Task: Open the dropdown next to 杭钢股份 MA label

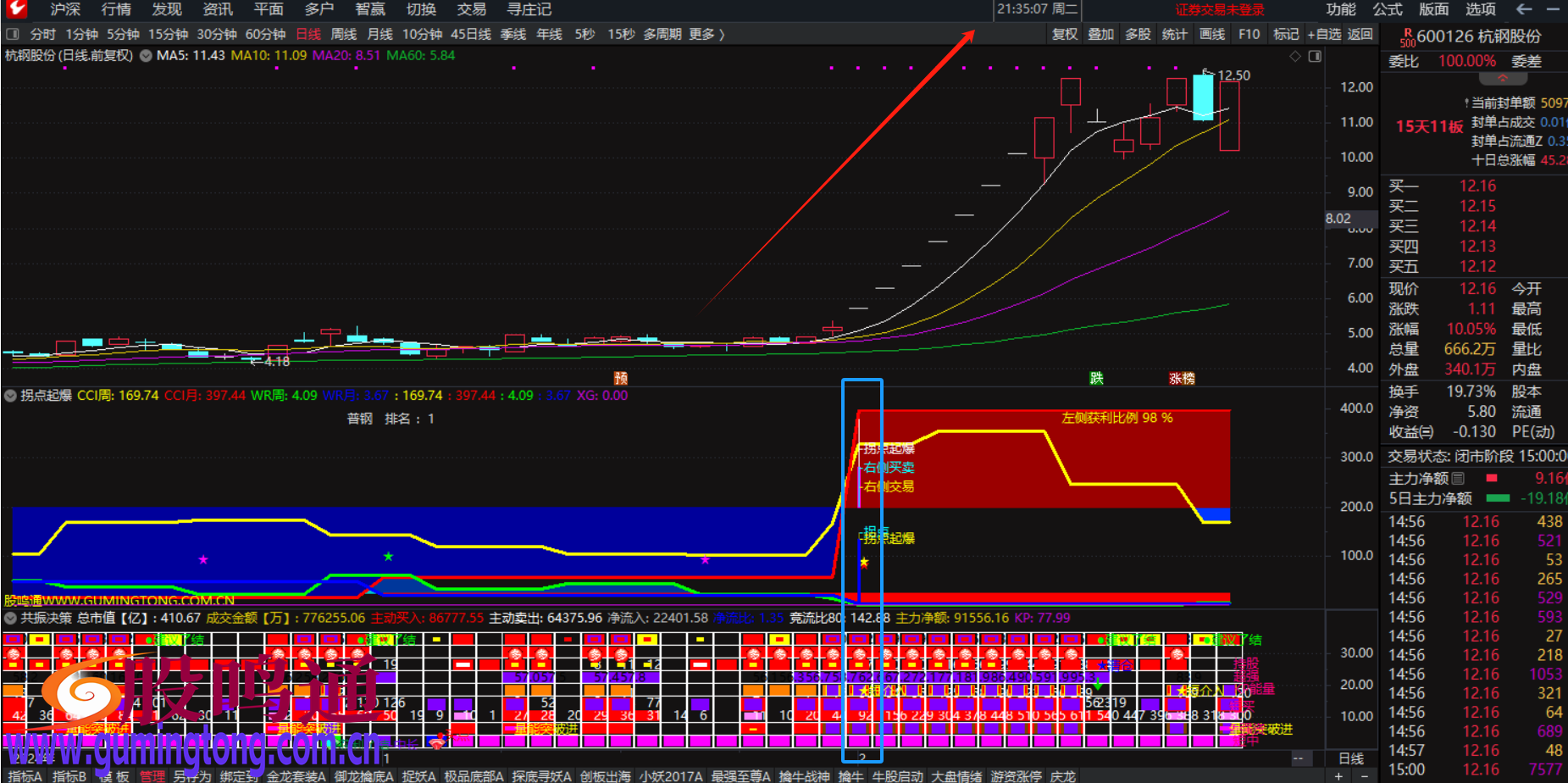Action: [146, 56]
